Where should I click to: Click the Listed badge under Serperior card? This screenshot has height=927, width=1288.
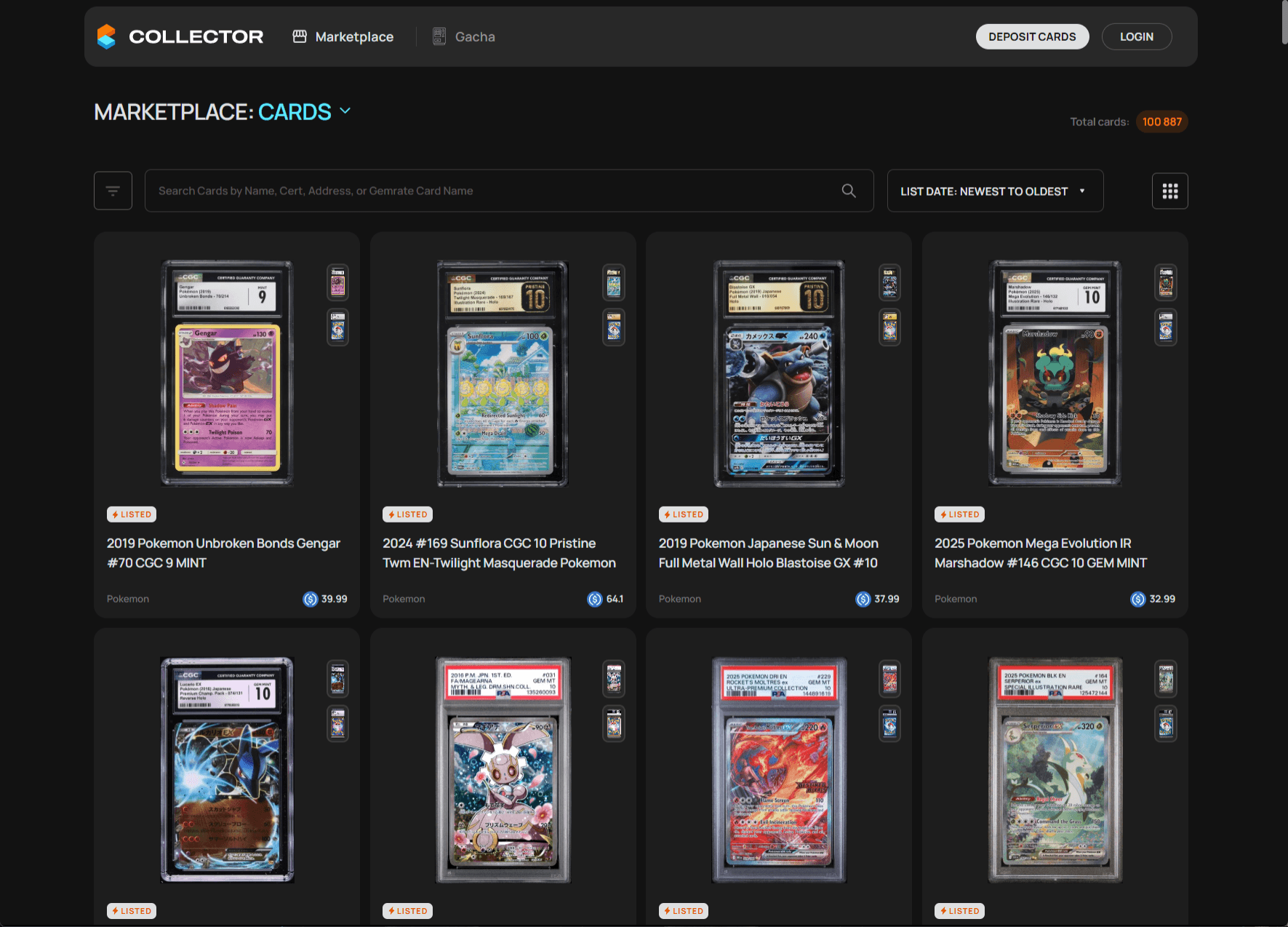959,911
